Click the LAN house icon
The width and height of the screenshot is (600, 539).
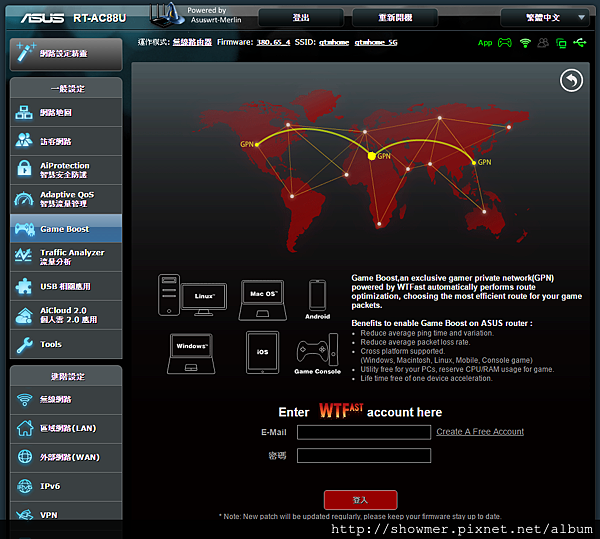click(25, 428)
